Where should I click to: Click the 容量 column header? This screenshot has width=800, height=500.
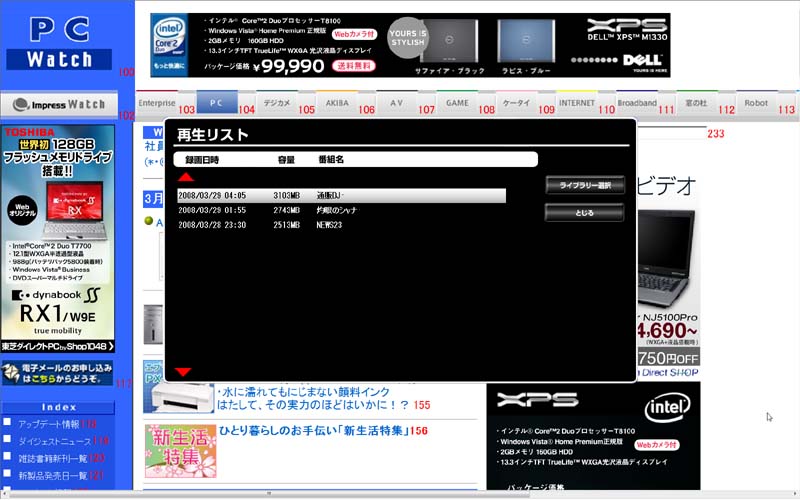(286, 160)
